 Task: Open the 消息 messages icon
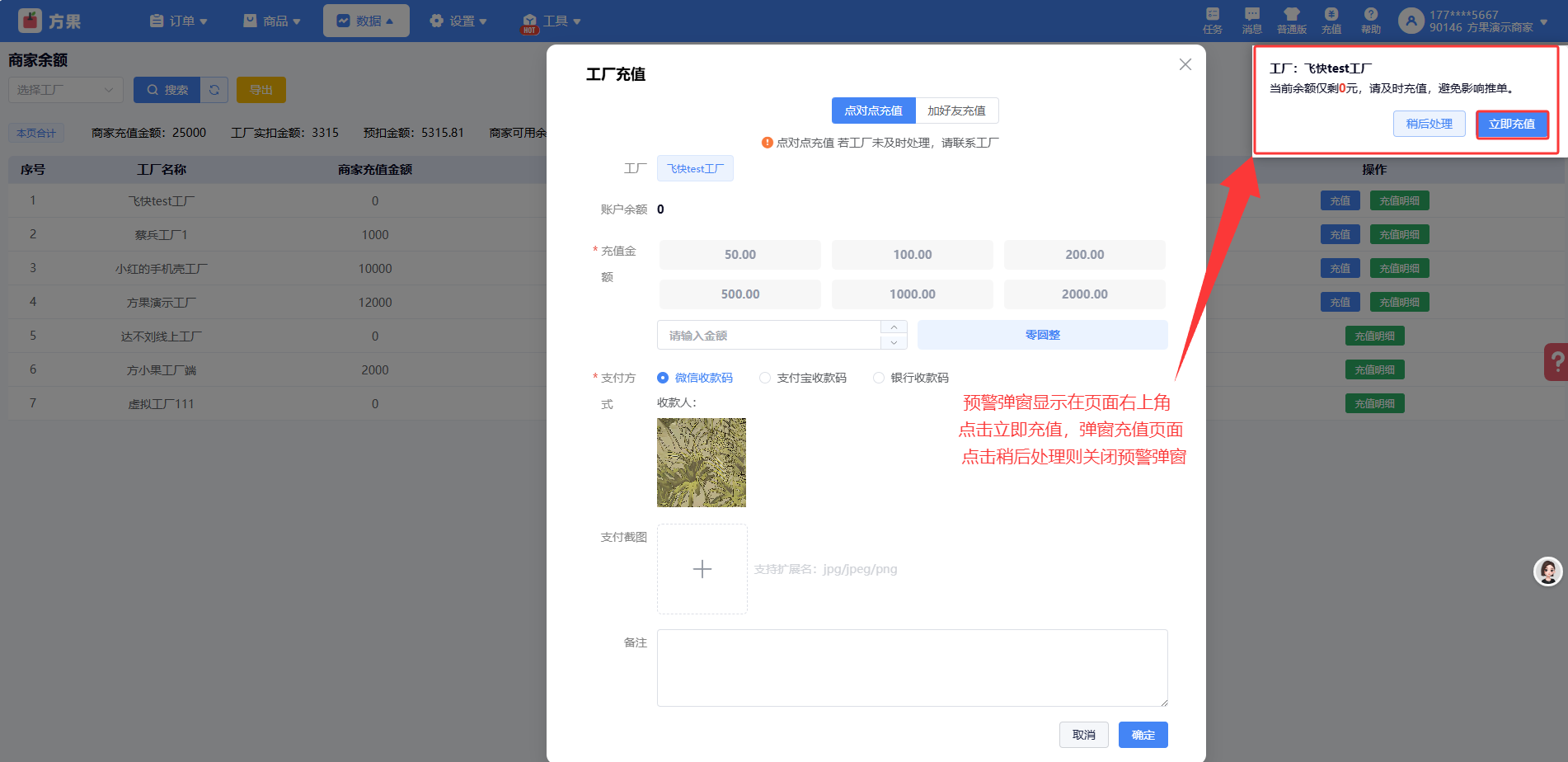(1251, 20)
